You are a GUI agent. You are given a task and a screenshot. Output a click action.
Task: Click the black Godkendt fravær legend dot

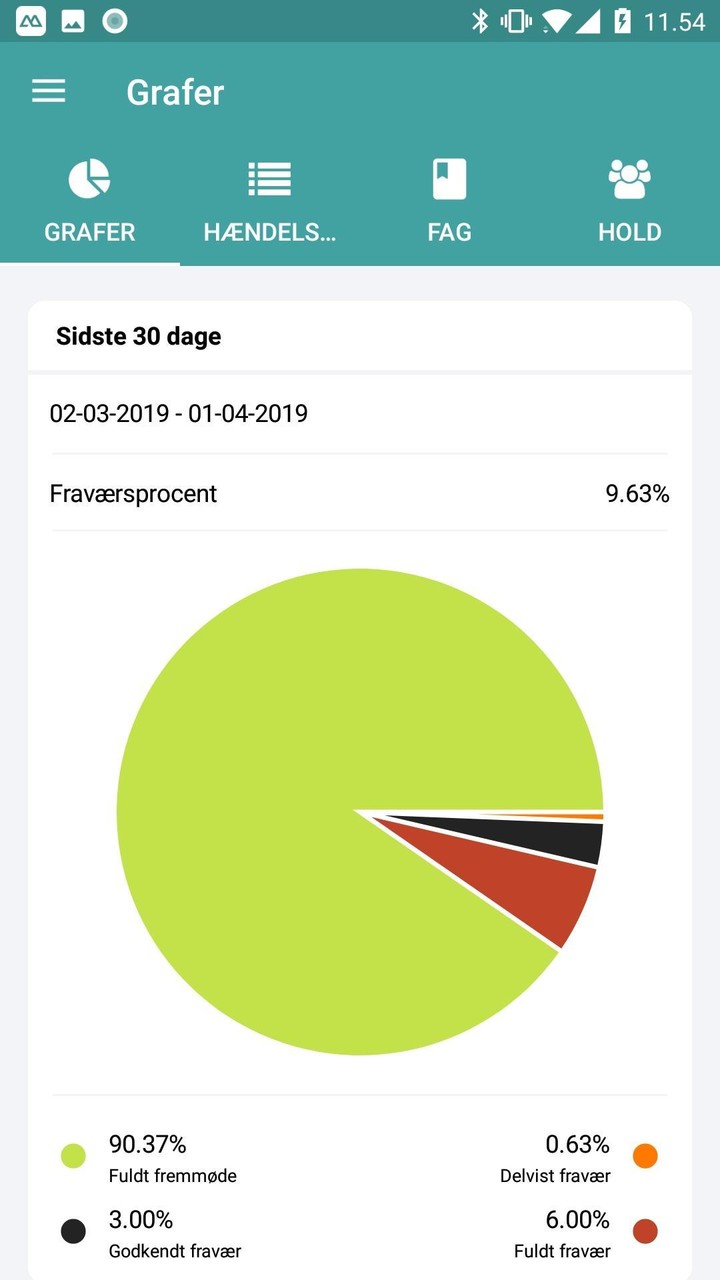click(72, 1231)
